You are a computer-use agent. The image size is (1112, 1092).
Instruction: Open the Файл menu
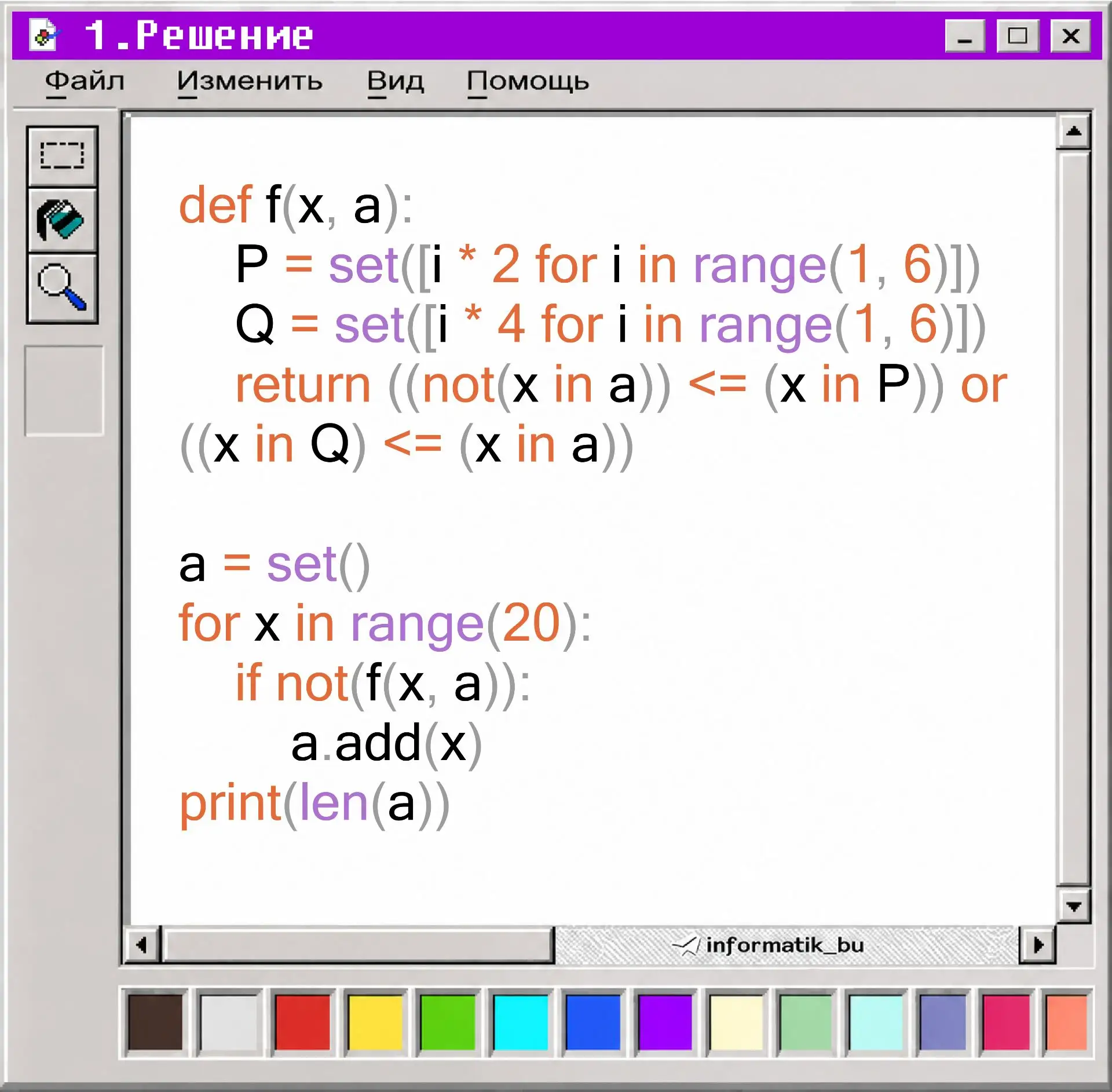coord(85,81)
